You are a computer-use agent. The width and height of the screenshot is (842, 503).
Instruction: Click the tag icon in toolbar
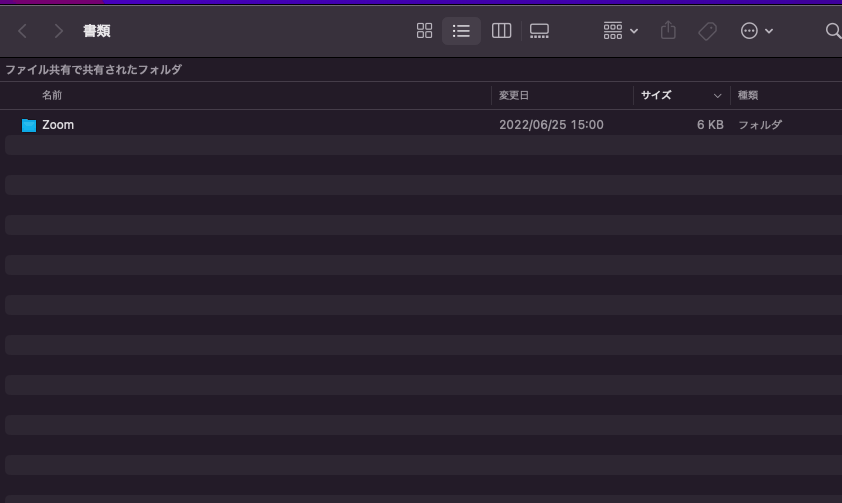click(x=707, y=31)
